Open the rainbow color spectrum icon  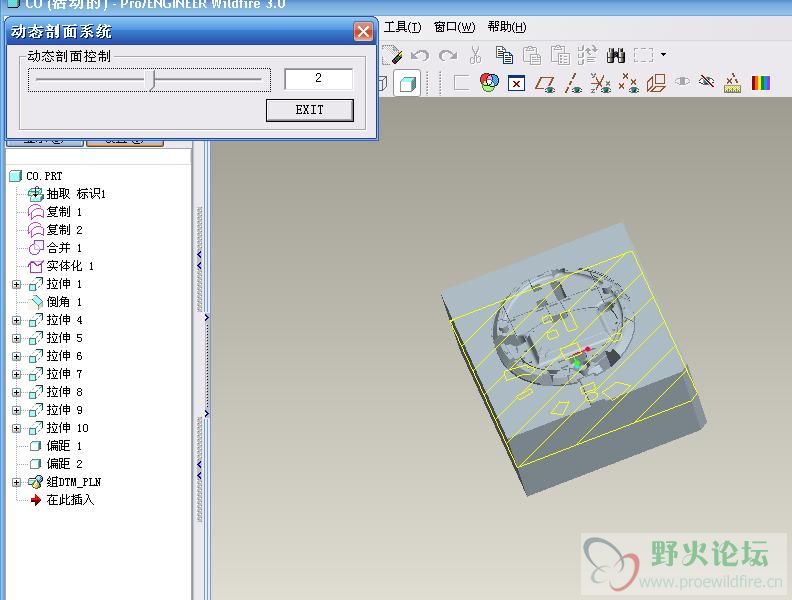(761, 83)
